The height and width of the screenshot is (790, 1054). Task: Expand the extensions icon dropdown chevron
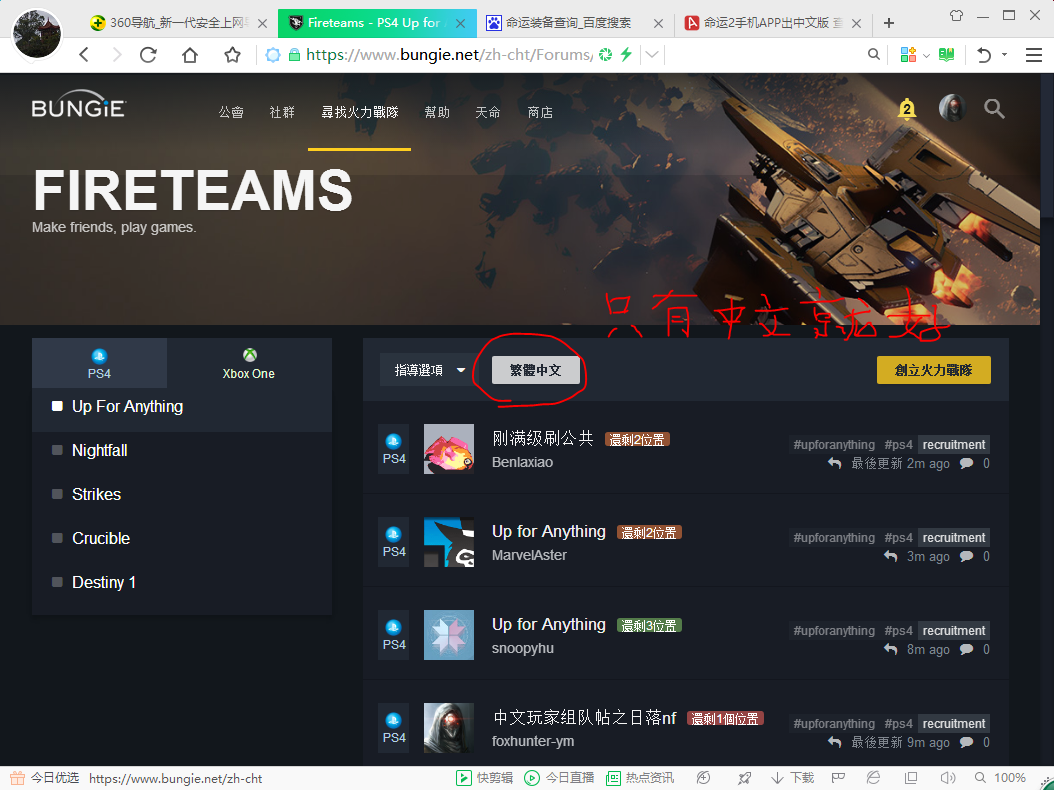coord(926,55)
